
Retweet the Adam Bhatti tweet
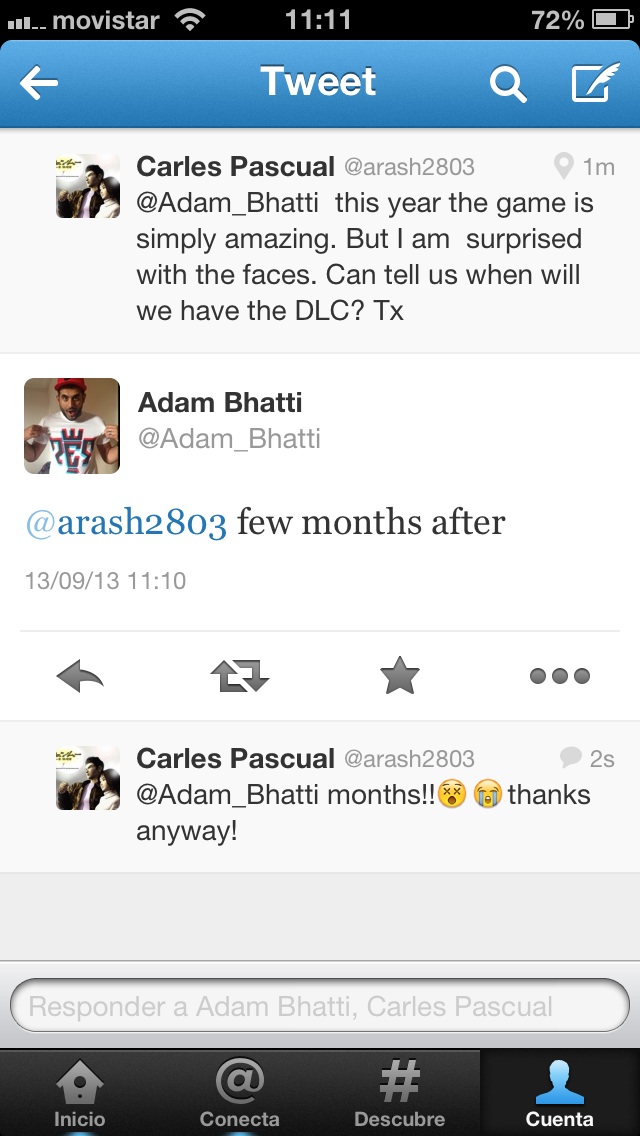tap(240, 677)
